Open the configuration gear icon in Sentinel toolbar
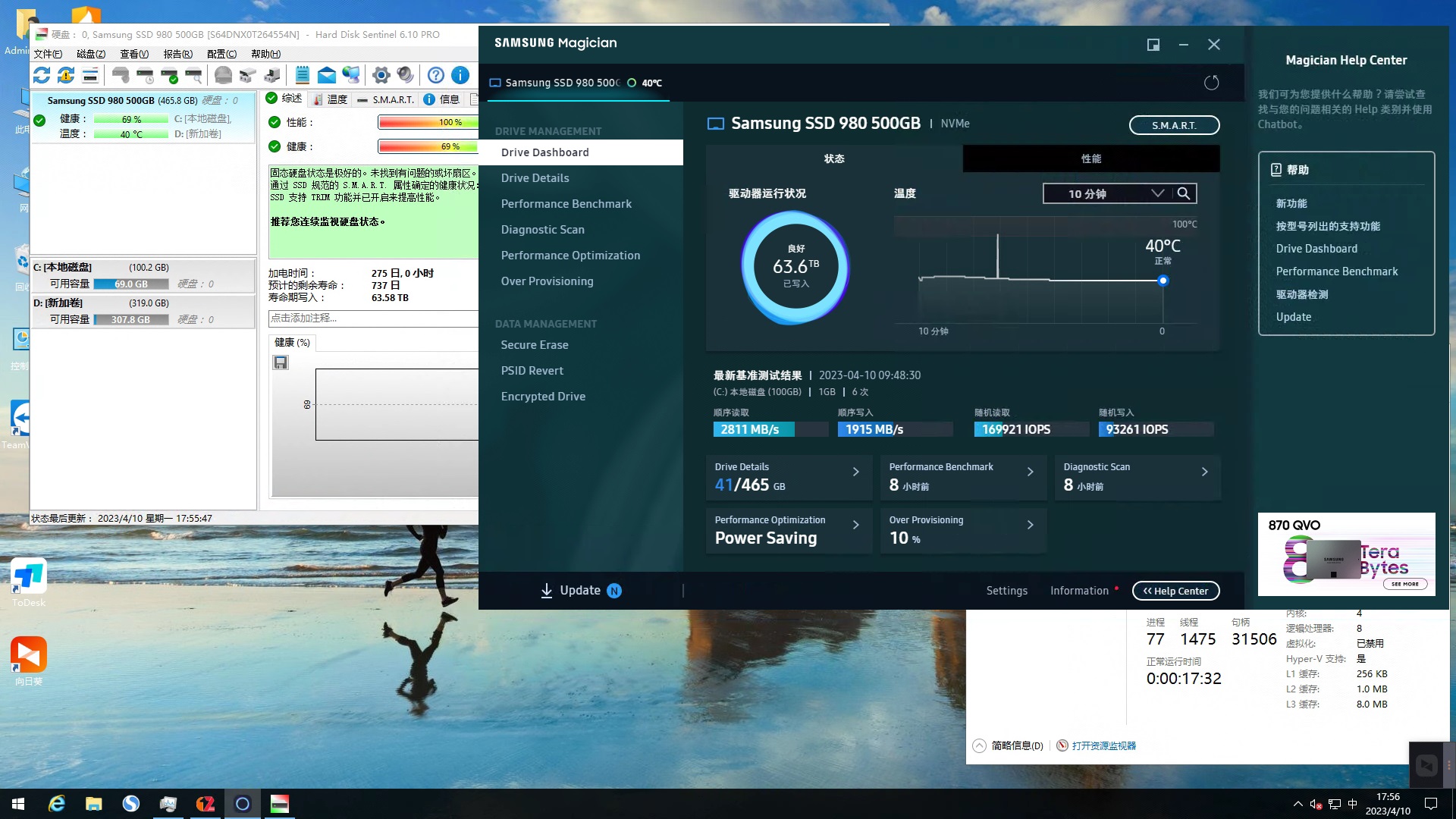Image resolution: width=1456 pixels, height=819 pixels. coord(381,74)
